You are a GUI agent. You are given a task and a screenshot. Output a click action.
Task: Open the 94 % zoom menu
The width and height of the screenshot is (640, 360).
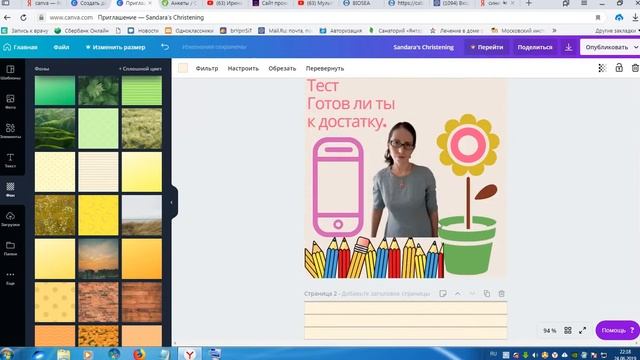[x=549, y=331]
